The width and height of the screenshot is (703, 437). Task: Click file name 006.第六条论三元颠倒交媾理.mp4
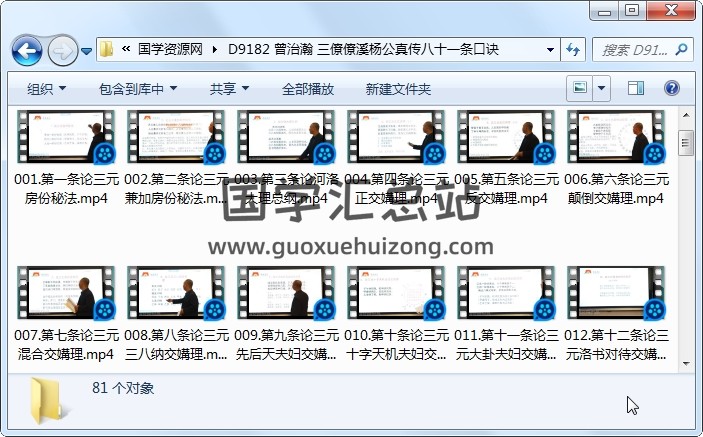point(616,189)
